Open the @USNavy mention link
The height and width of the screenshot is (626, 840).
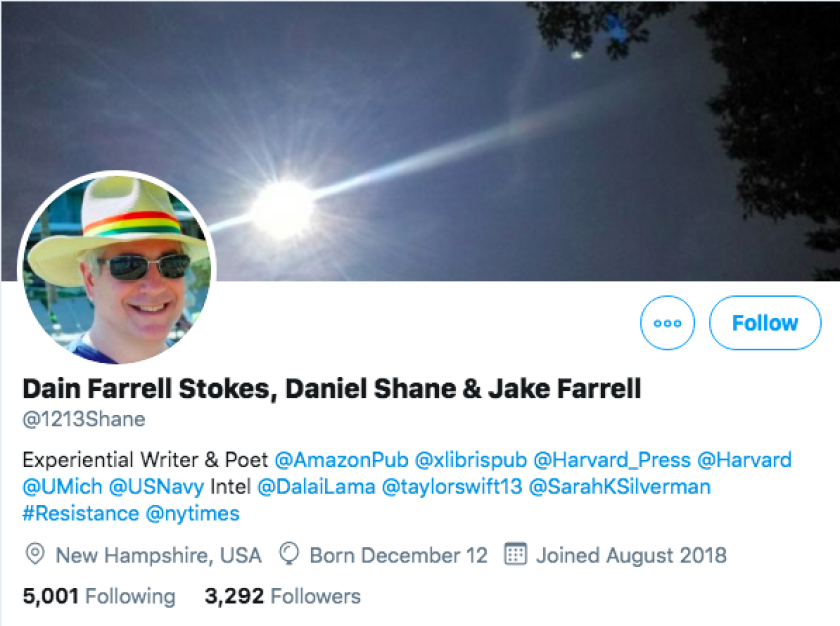(x=156, y=487)
